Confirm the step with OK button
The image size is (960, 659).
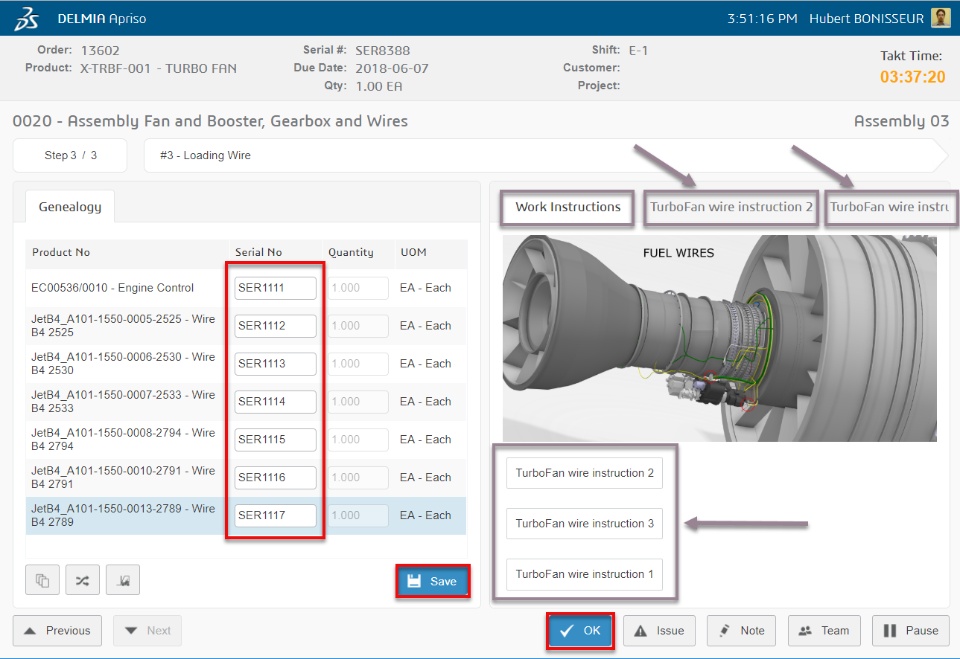580,631
